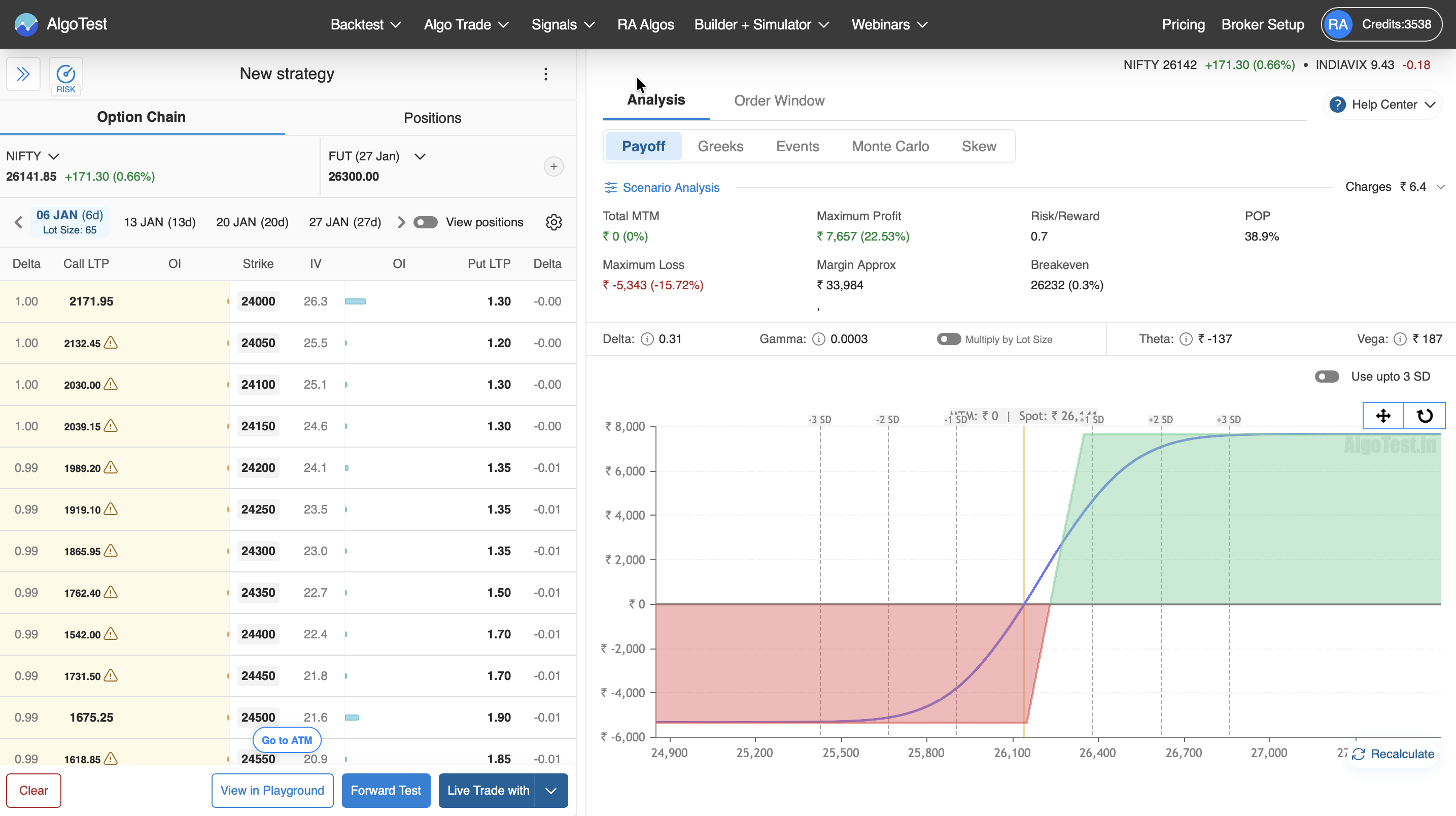Open option chain settings gear icon
Viewport: 1456px width, 816px height.
coord(553,222)
